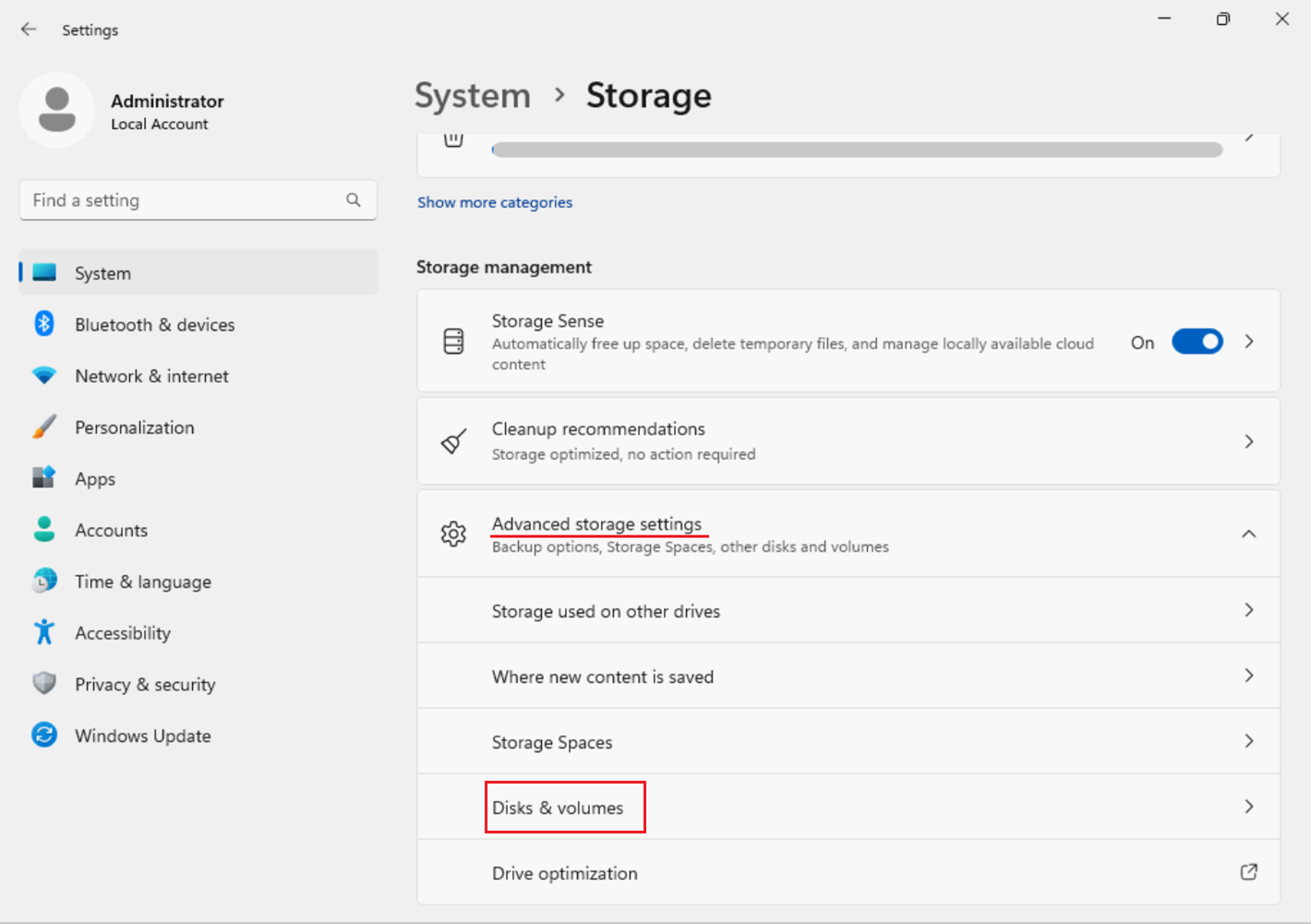
Task: Minimize the Settings window
Action: click(x=1164, y=18)
